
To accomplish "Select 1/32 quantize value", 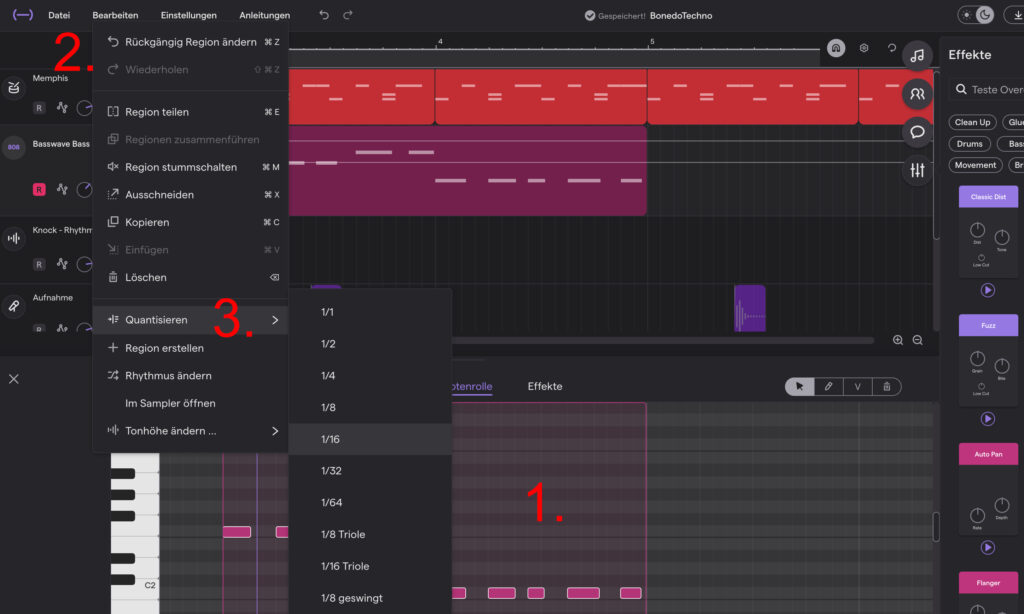I will pos(370,471).
